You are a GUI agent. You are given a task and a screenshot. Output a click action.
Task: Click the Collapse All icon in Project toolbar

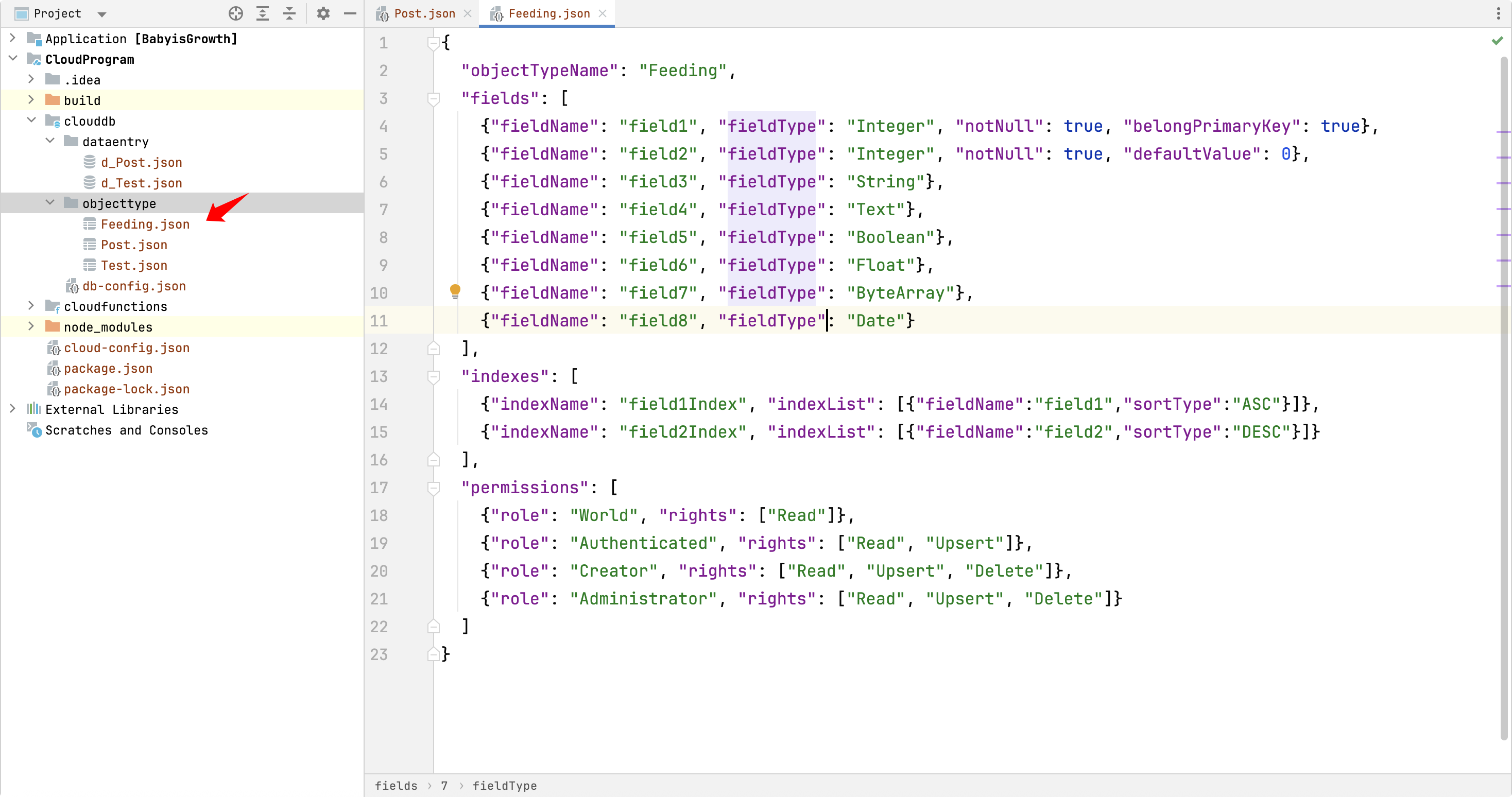coord(289,13)
